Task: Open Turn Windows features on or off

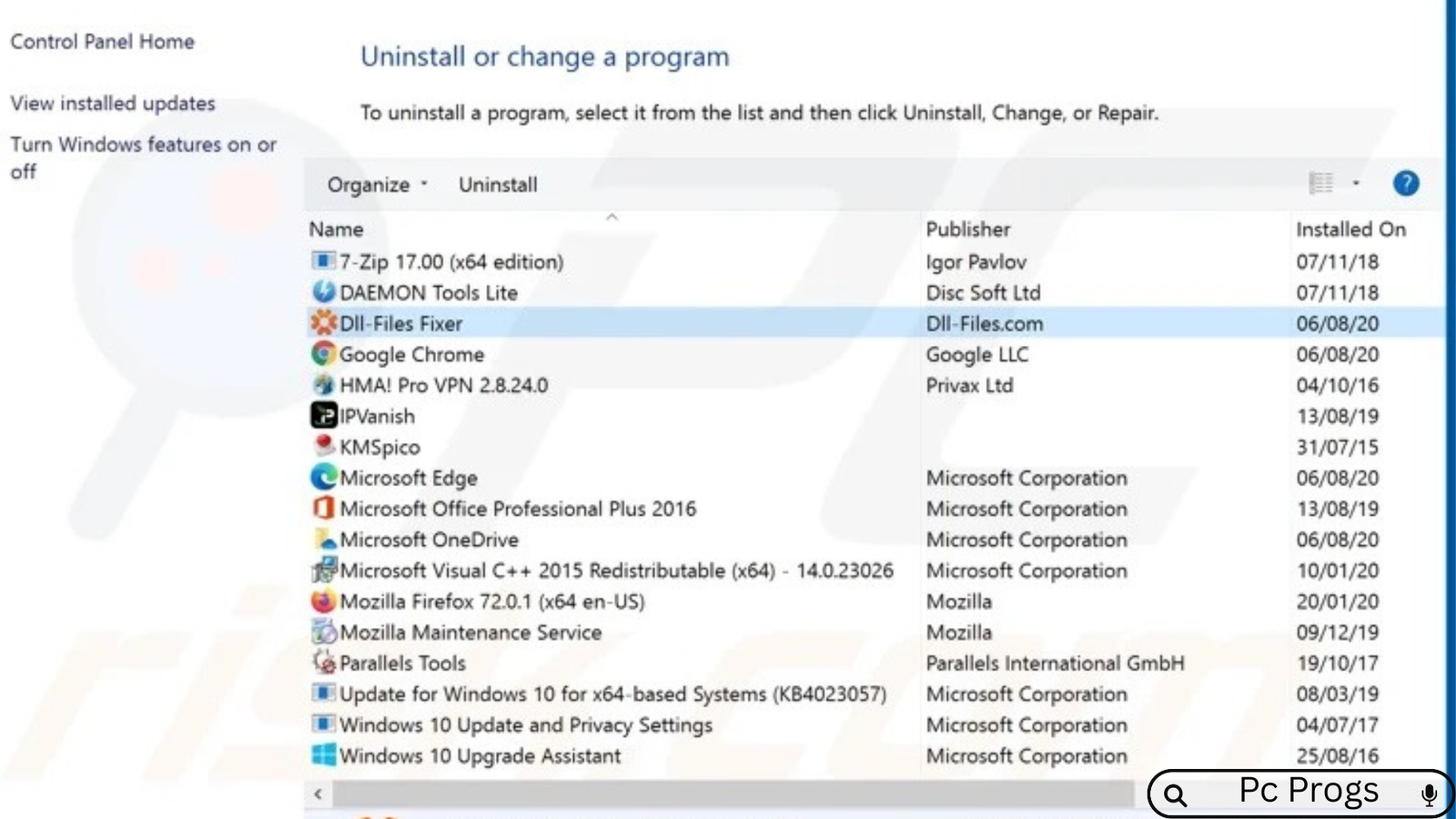Action: click(143, 157)
